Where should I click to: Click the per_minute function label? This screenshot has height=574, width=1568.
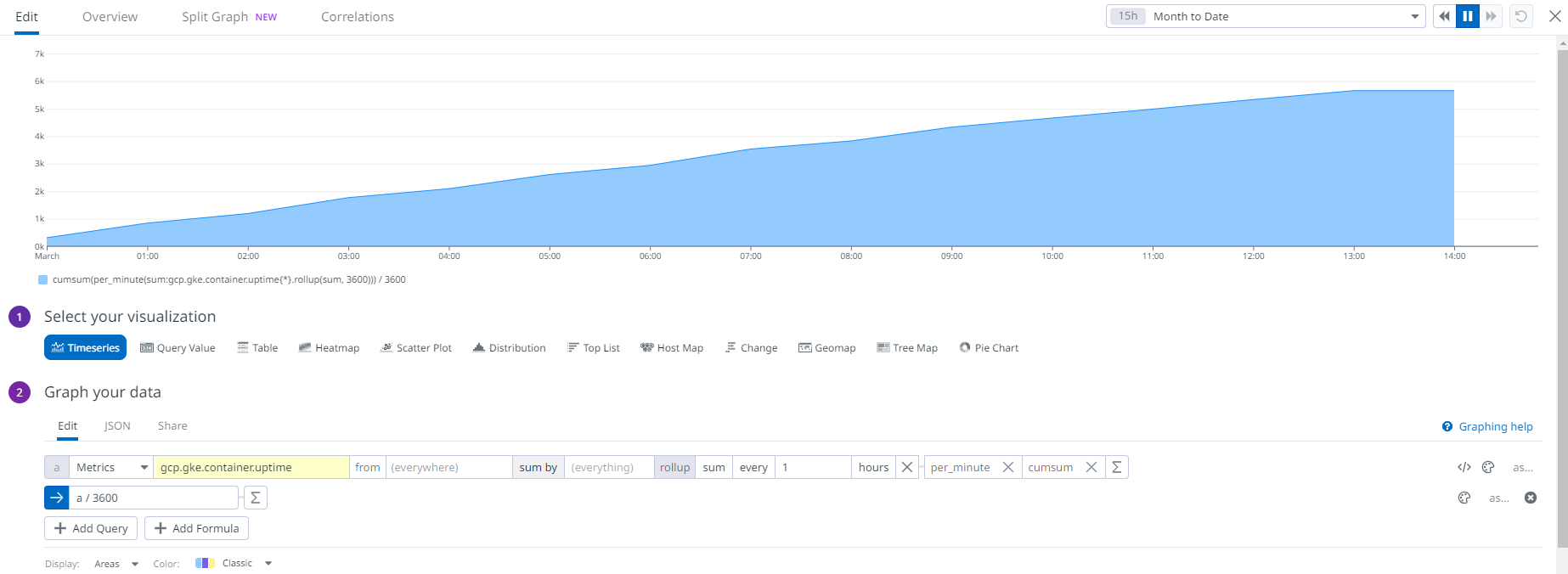click(961, 467)
